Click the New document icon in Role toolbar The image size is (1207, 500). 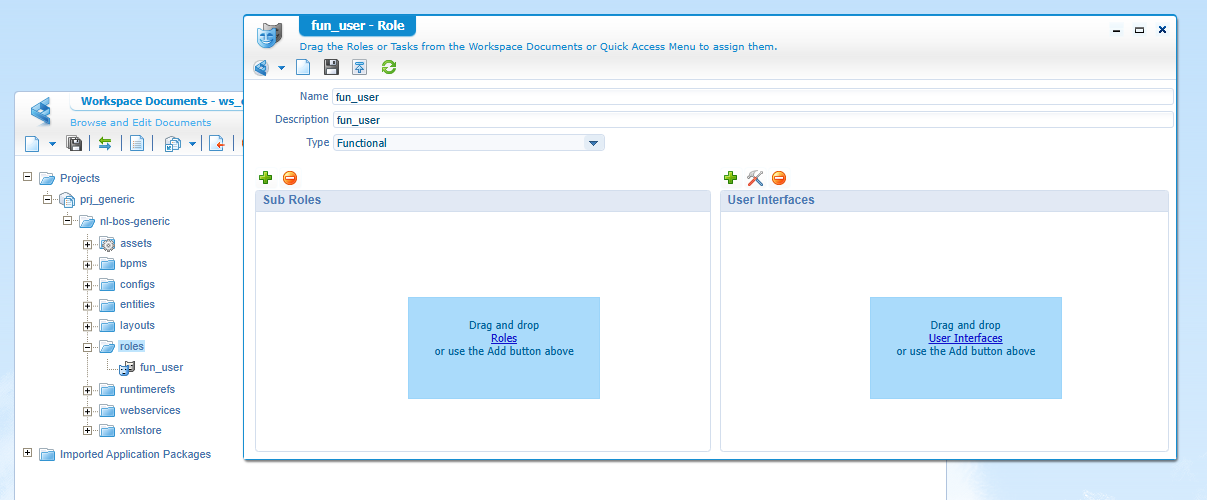303,67
